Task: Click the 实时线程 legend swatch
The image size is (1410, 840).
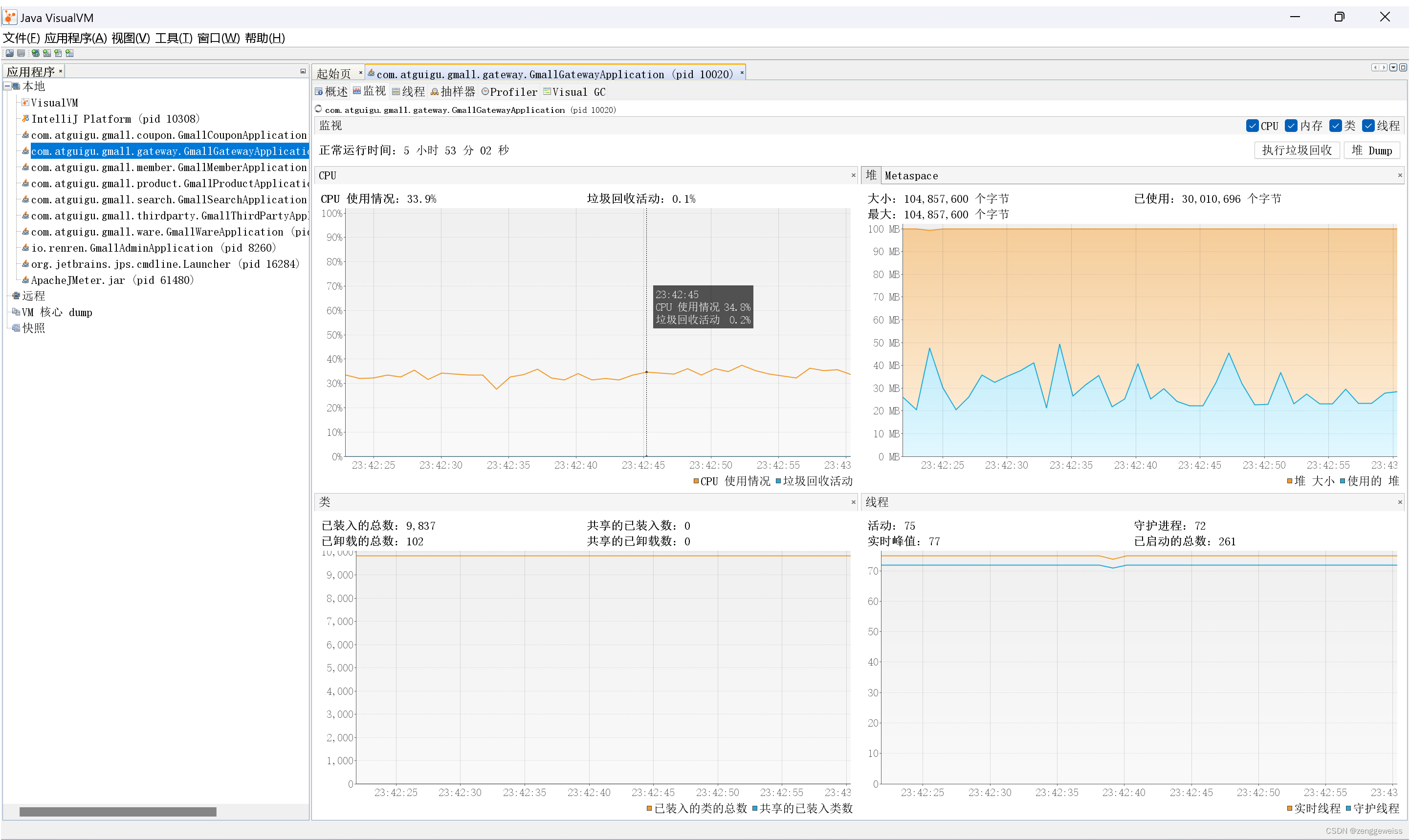Action: [1289, 808]
